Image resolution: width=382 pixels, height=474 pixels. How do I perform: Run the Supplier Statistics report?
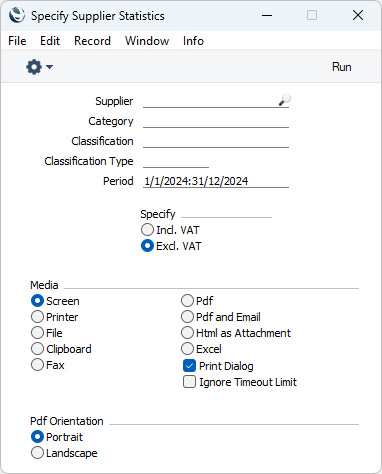tap(341, 67)
